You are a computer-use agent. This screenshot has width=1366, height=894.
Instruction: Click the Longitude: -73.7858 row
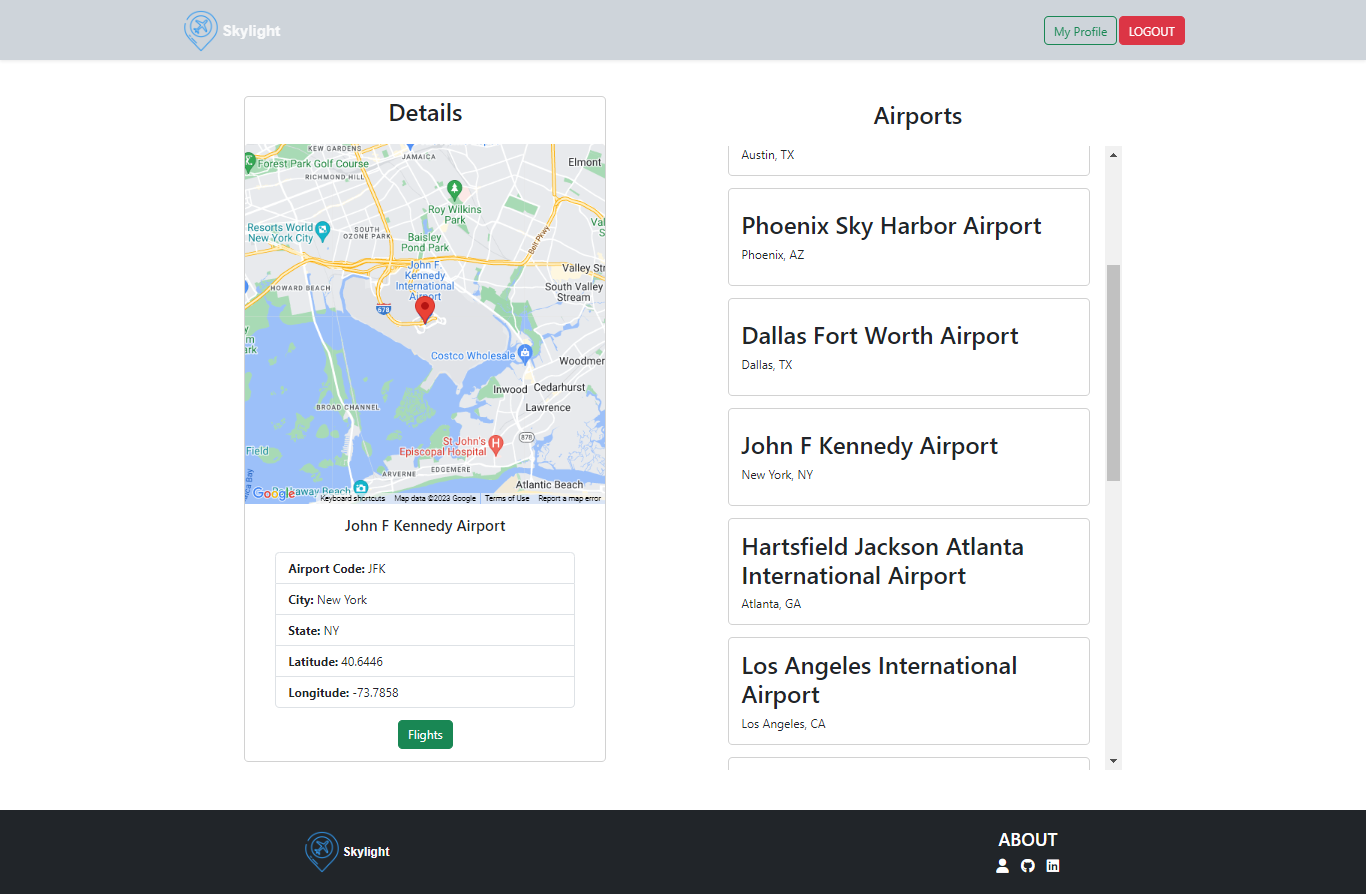(425, 692)
